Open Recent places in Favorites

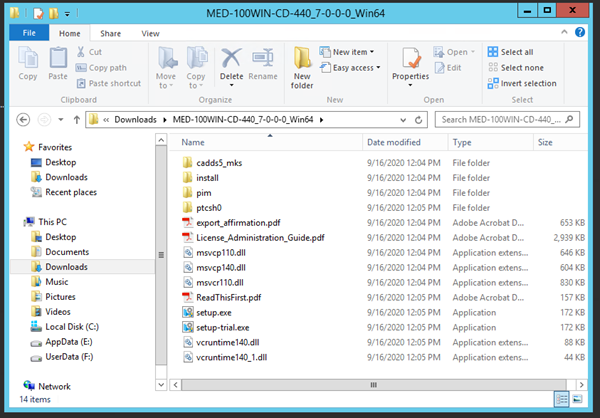pos(71,192)
